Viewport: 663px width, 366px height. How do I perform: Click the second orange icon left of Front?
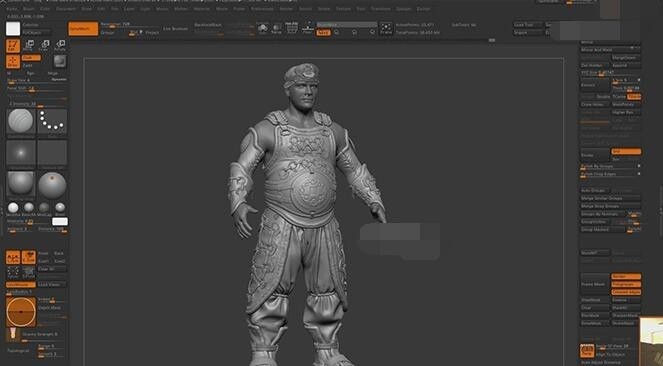click(x=29, y=257)
